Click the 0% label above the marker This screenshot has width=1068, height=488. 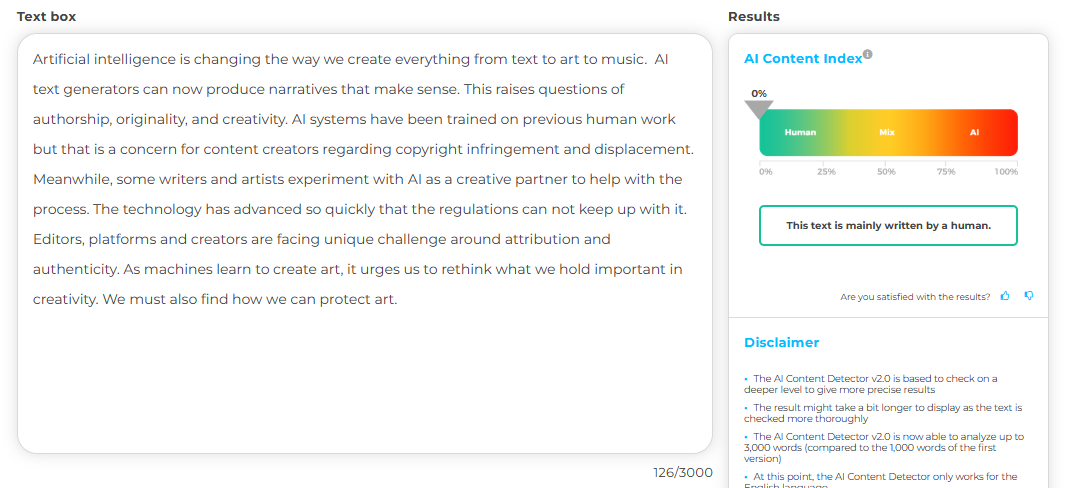point(759,93)
